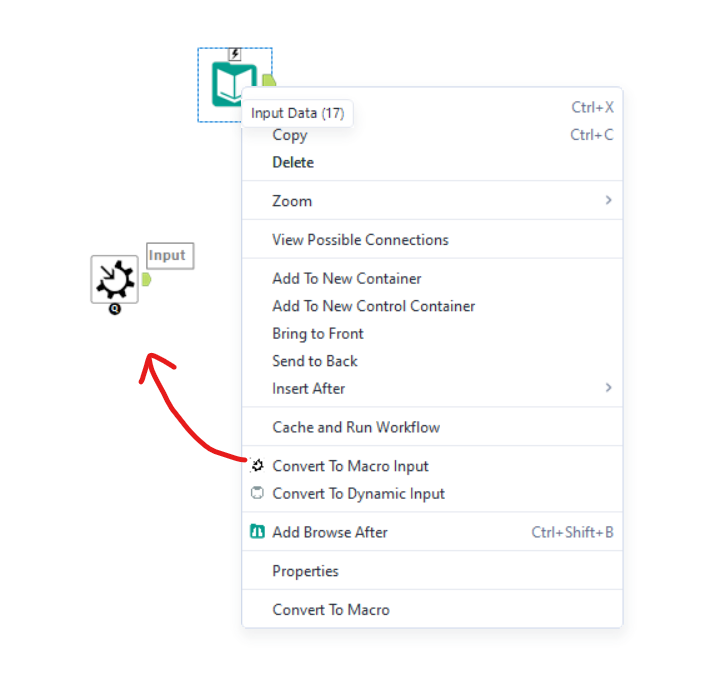The height and width of the screenshot is (673, 722).
Task: Select View Possible Connections
Action: point(432,239)
